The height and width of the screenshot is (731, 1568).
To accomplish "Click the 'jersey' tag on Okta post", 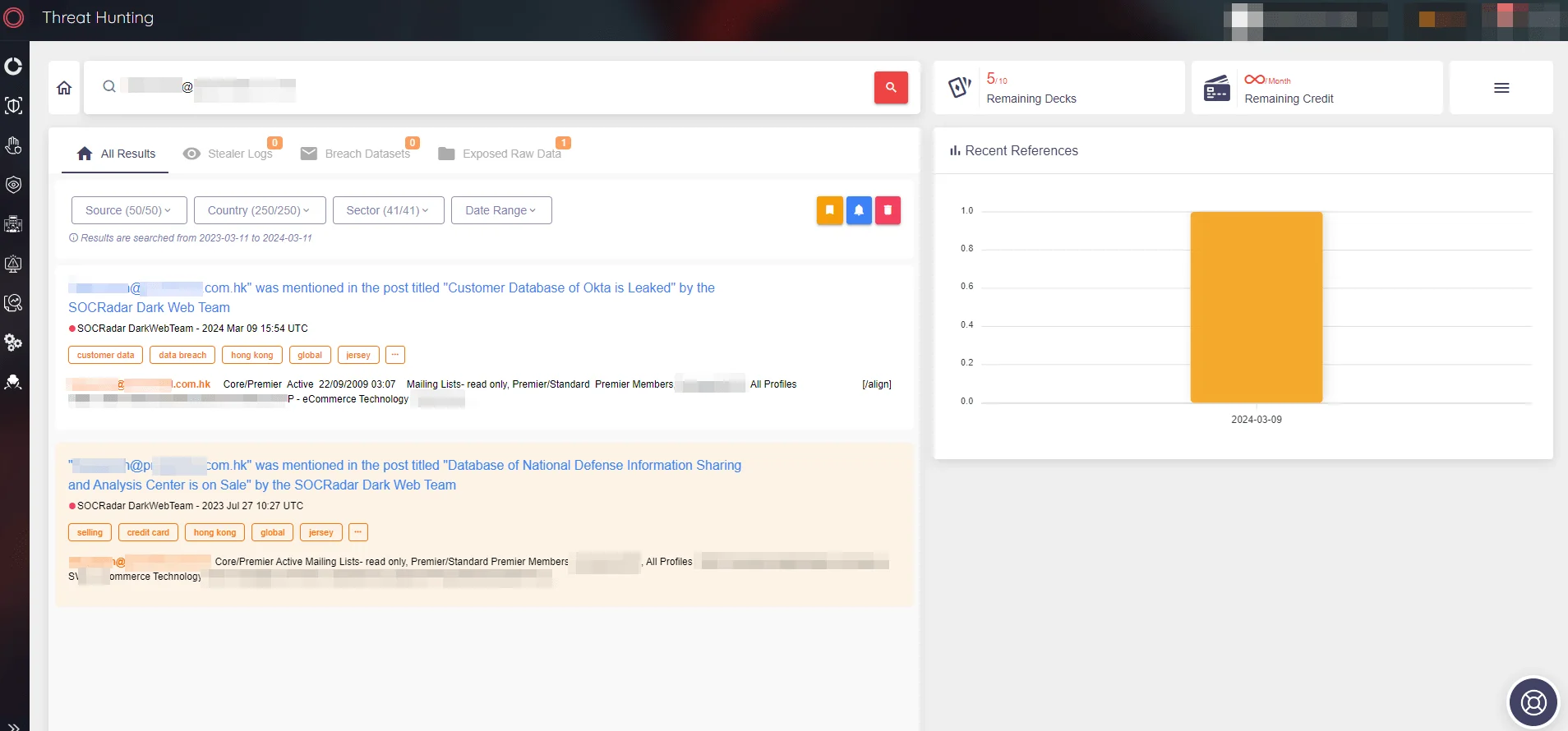I will coord(358,355).
